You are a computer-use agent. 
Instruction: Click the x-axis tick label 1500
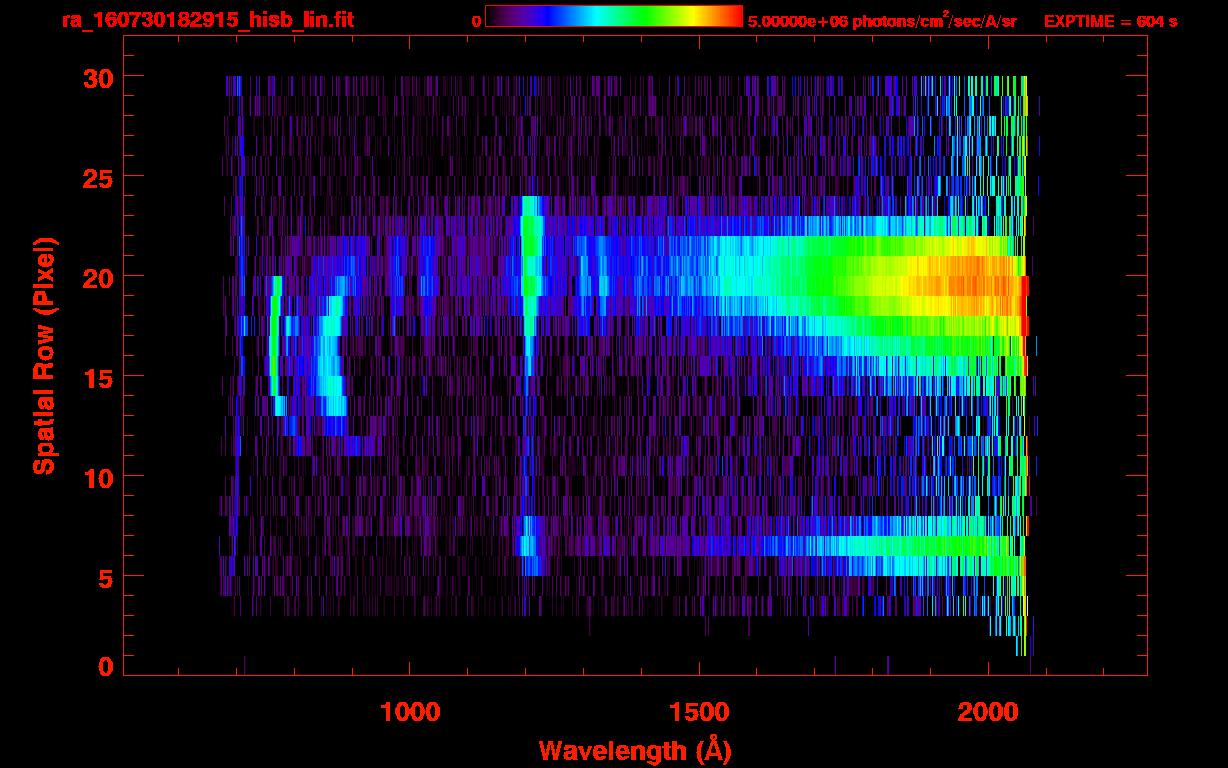tap(699, 711)
